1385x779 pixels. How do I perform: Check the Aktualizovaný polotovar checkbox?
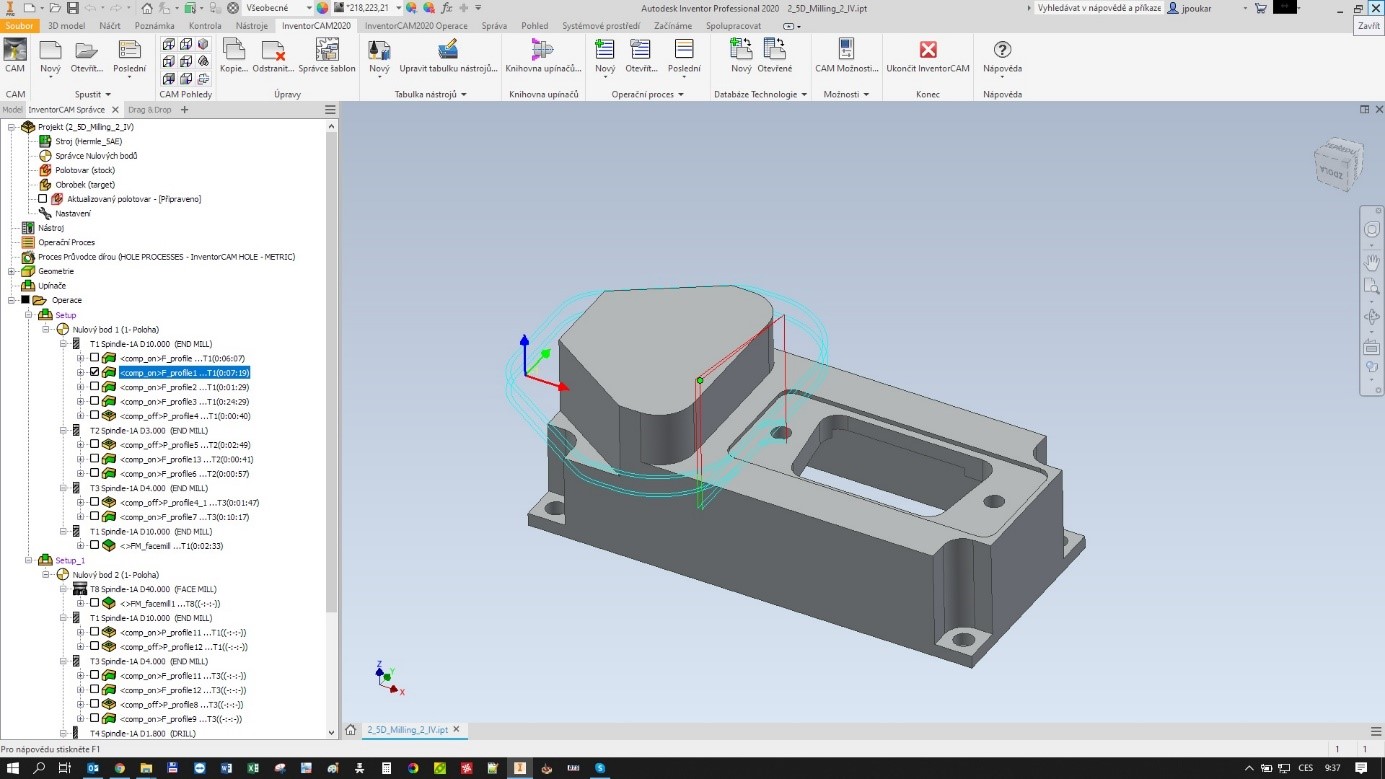[43, 199]
